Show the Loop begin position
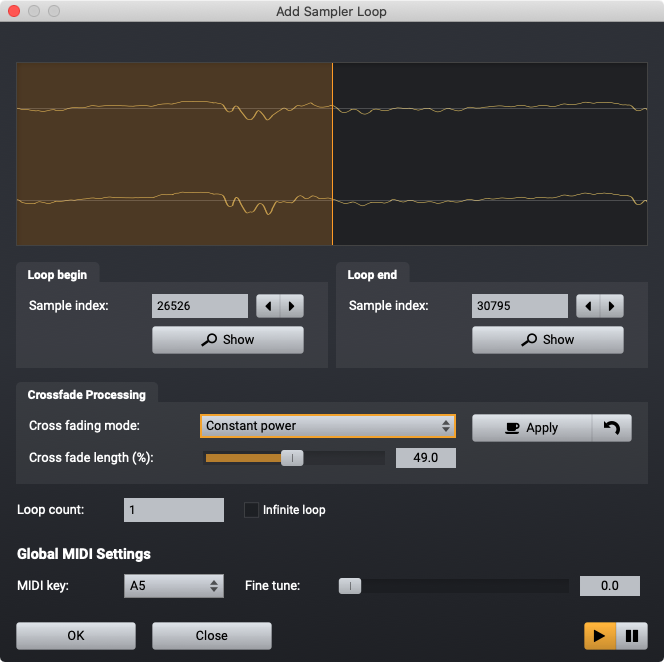Image resolution: width=664 pixels, height=662 pixels. 227,340
